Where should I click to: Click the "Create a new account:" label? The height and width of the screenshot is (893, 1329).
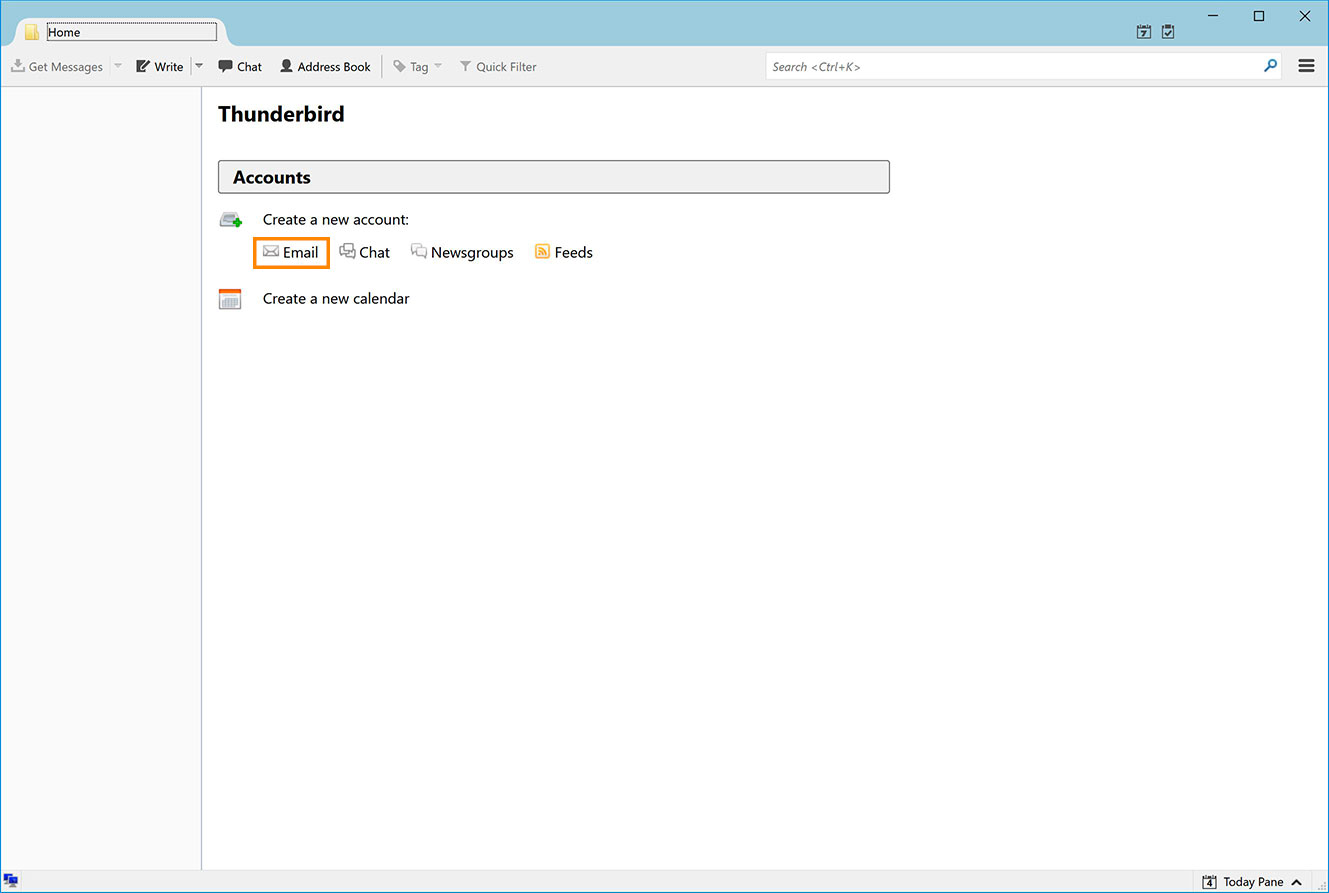coord(336,219)
